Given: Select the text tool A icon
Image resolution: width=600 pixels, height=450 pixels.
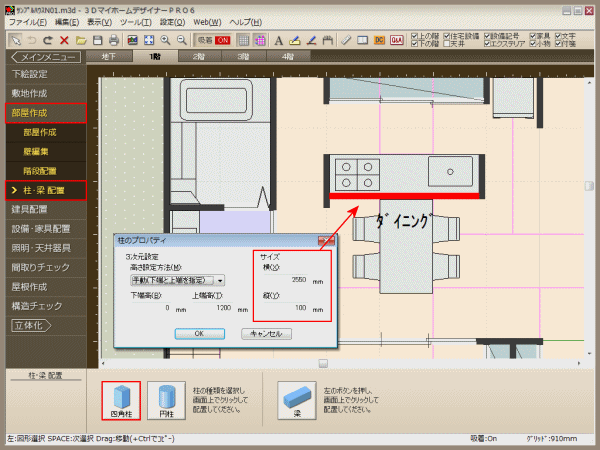Looking at the screenshot, I should coord(278,40).
